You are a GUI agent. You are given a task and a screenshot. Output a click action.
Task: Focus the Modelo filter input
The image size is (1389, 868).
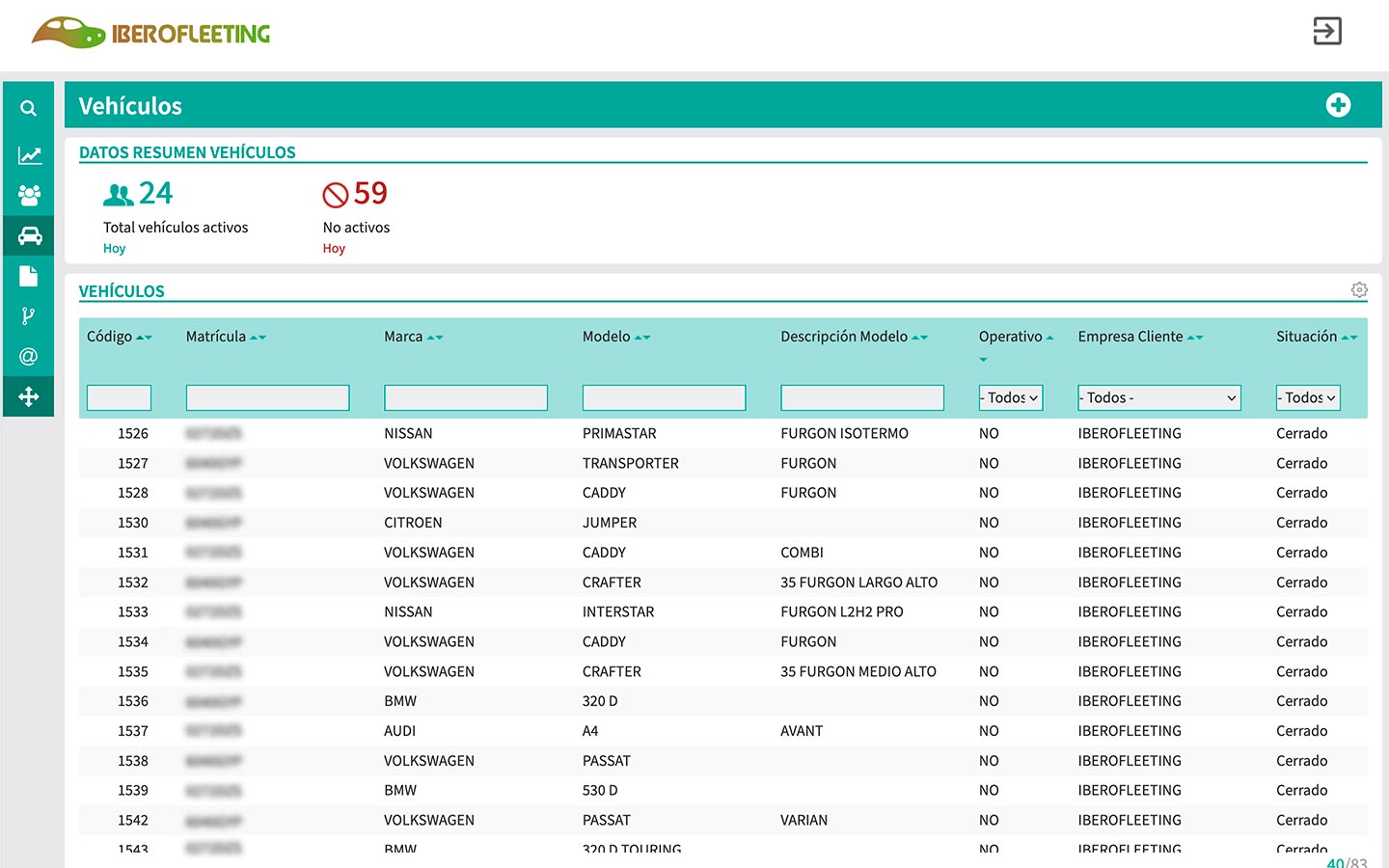[x=664, y=397]
